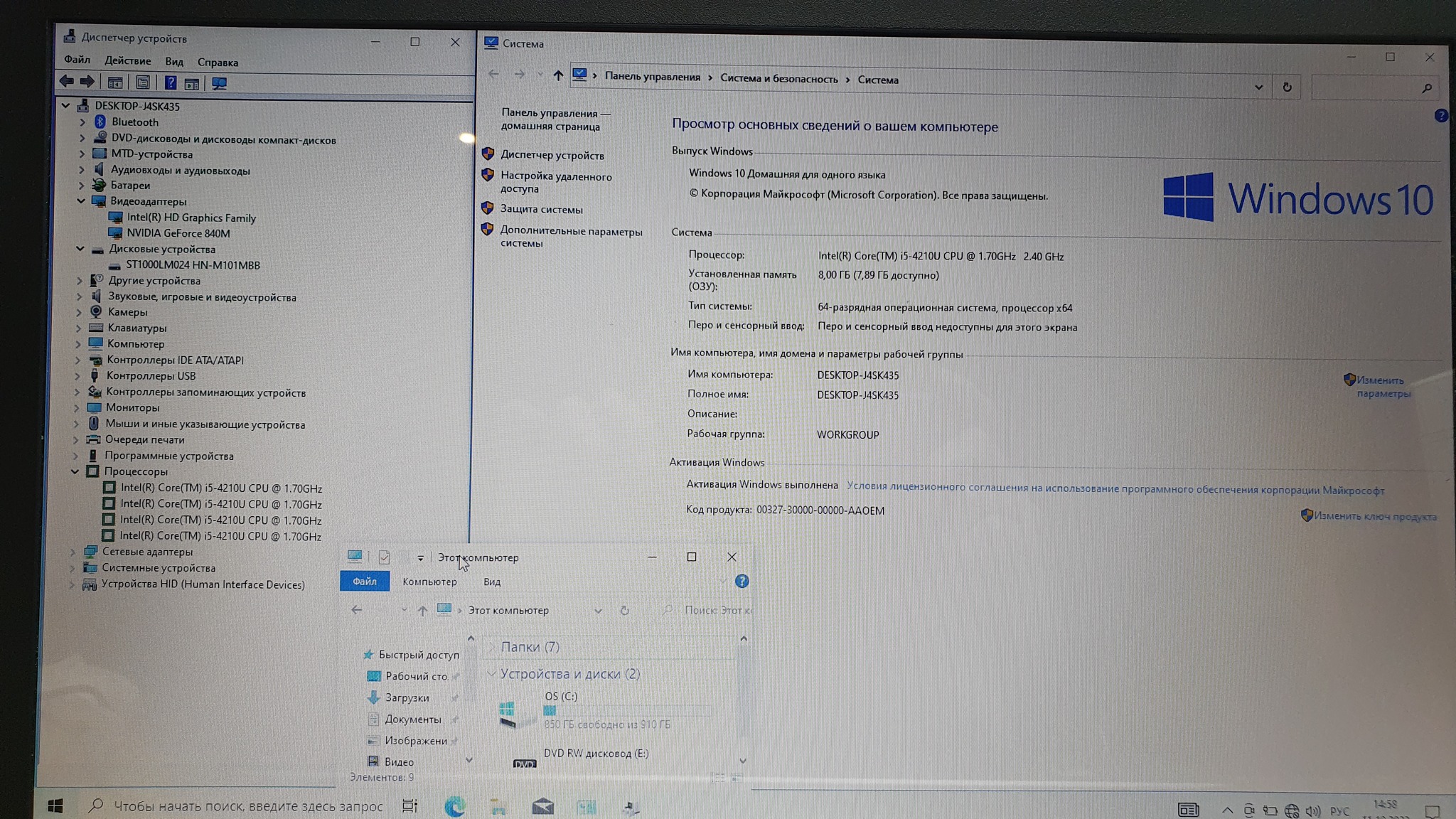Click the Защита системы link
The image size is (1456, 819).
point(541,209)
